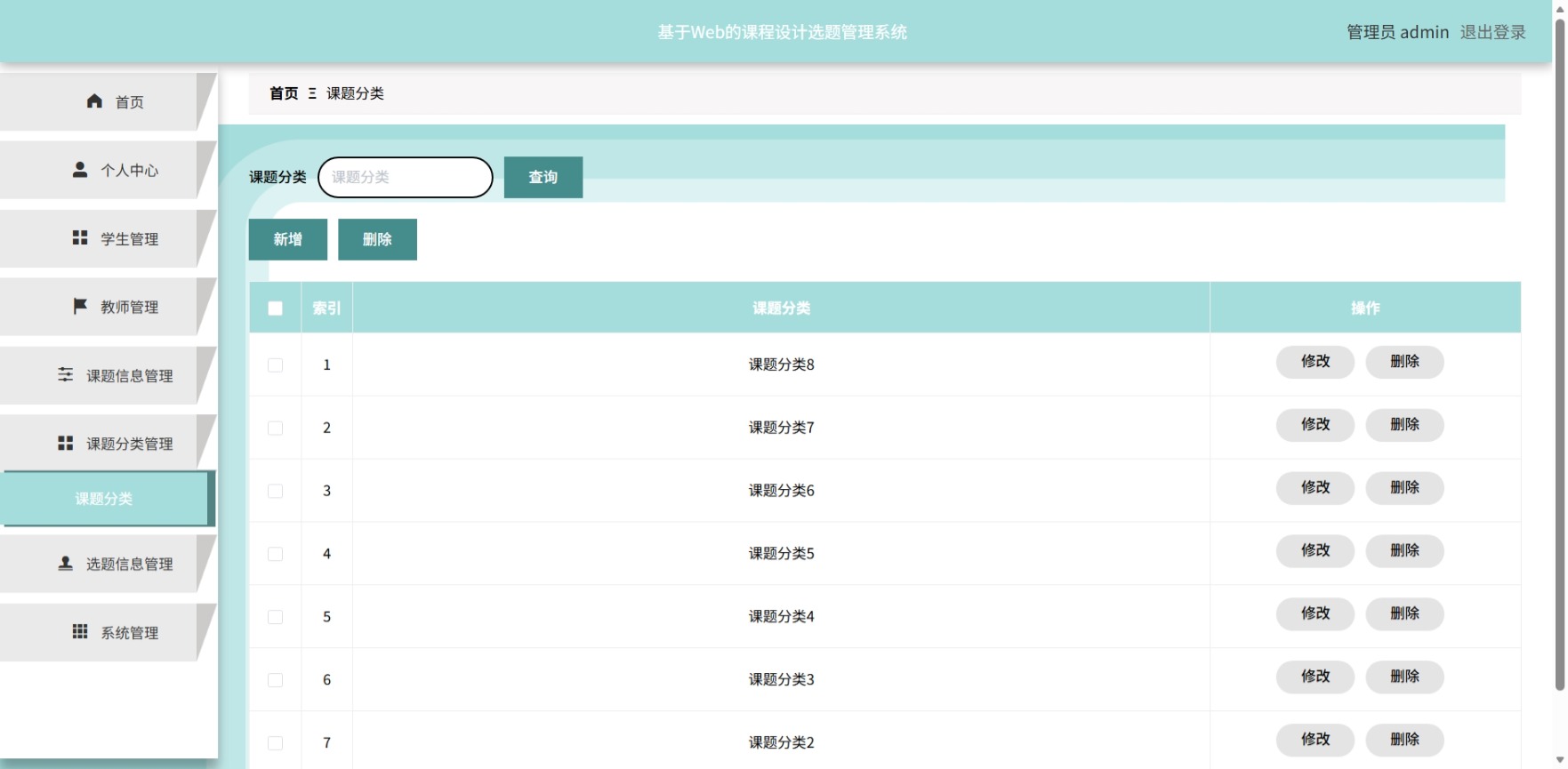Click the scrollbar down arrow
The height and width of the screenshot is (769, 1568).
coord(1560,761)
